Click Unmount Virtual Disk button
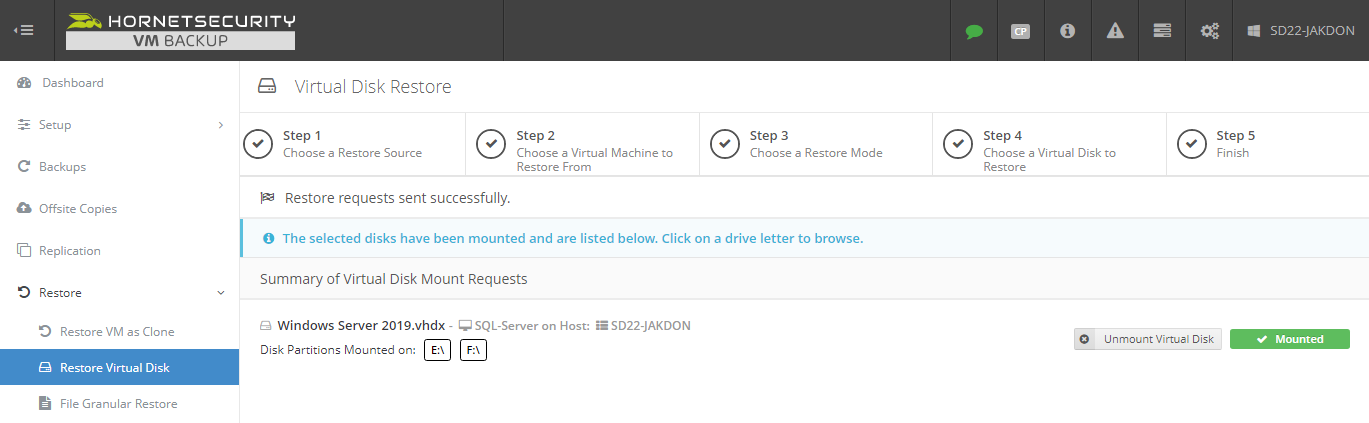Screen dimensions: 1369x423 (x=1148, y=339)
